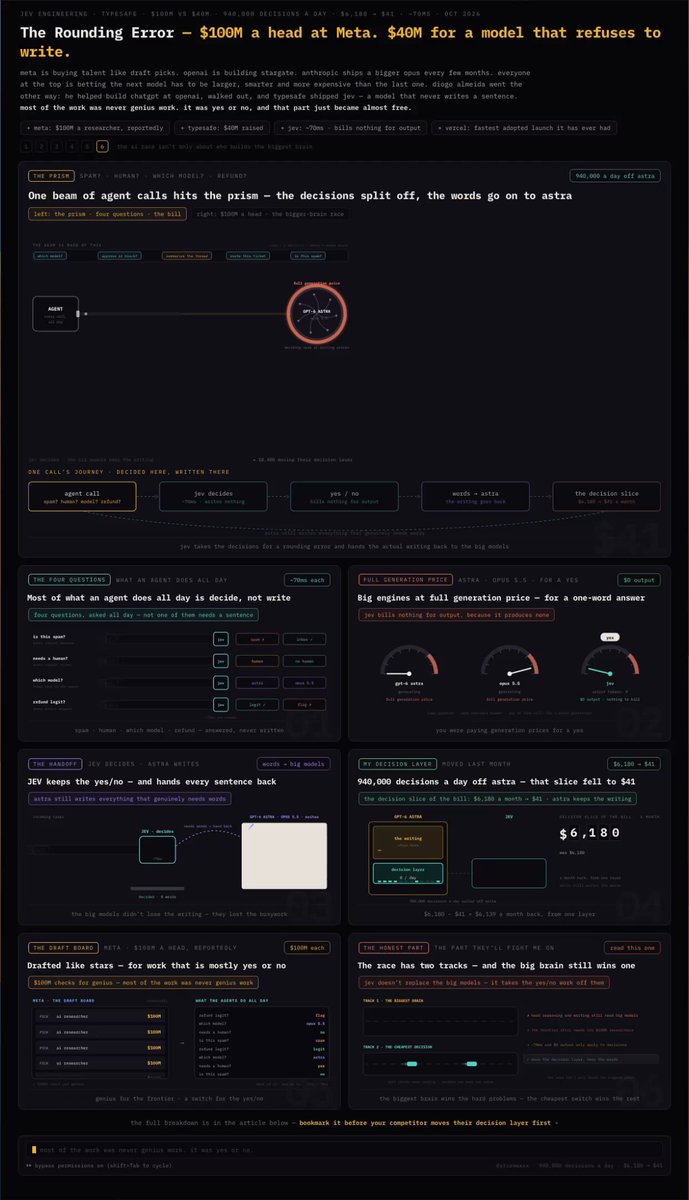
Task: Click THE PRISM section label
Action: tap(52, 176)
